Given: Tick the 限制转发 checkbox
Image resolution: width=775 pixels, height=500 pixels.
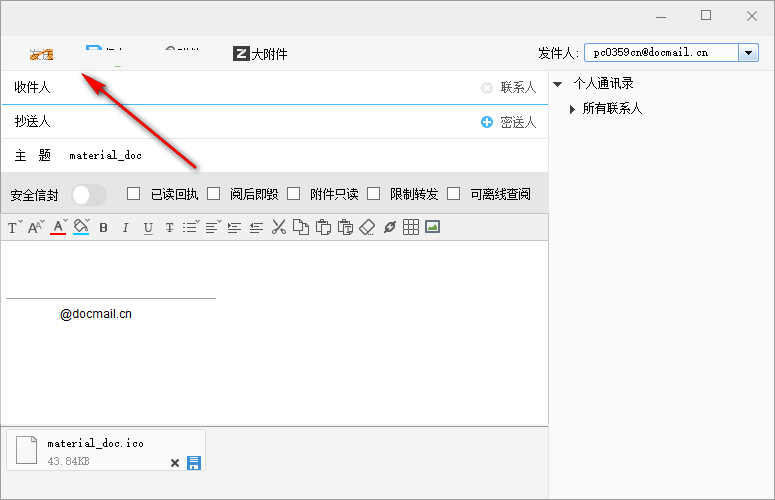Looking at the screenshot, I should point(374,194).
